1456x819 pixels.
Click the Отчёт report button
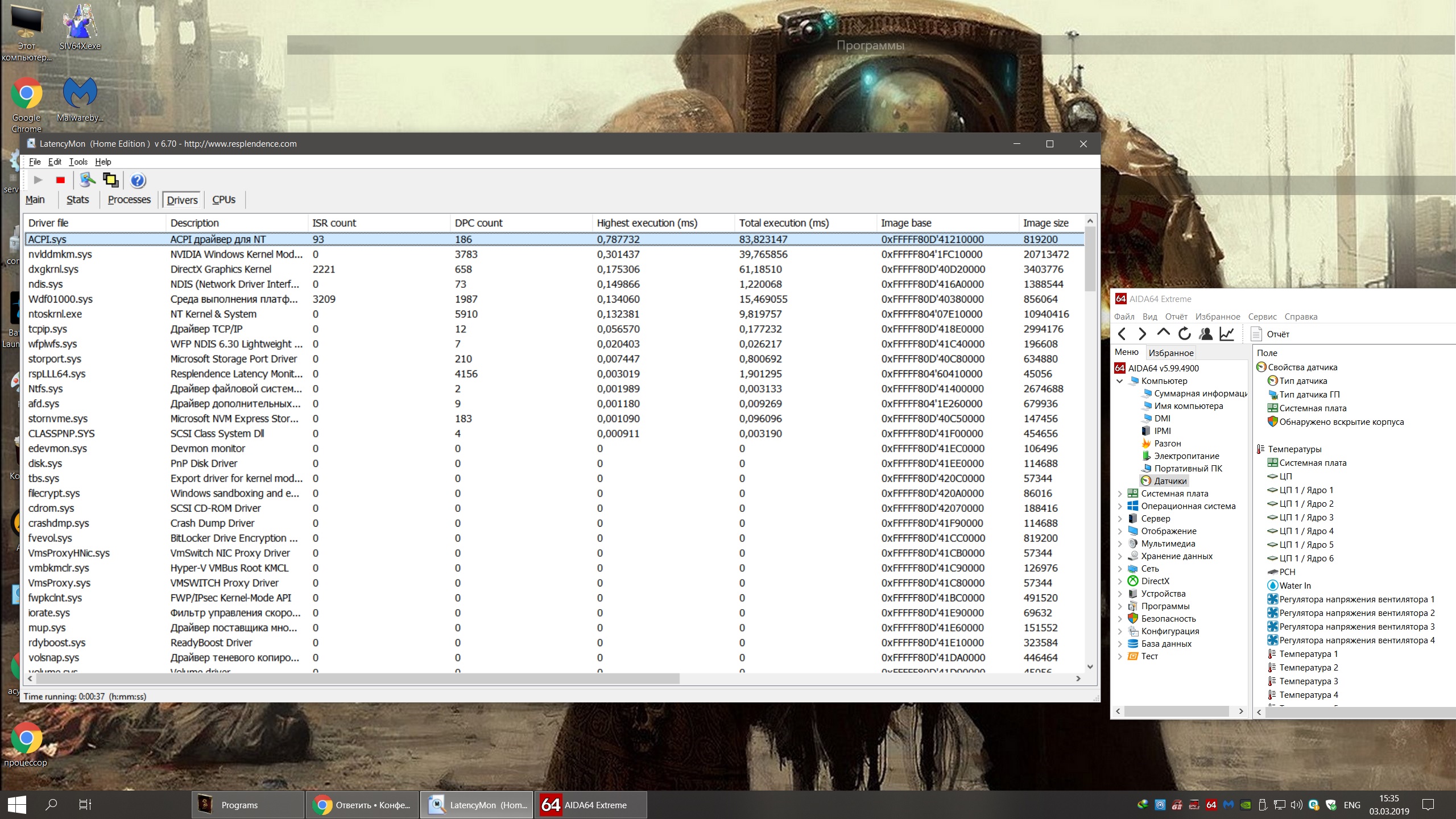click(x=1270, y=334)
